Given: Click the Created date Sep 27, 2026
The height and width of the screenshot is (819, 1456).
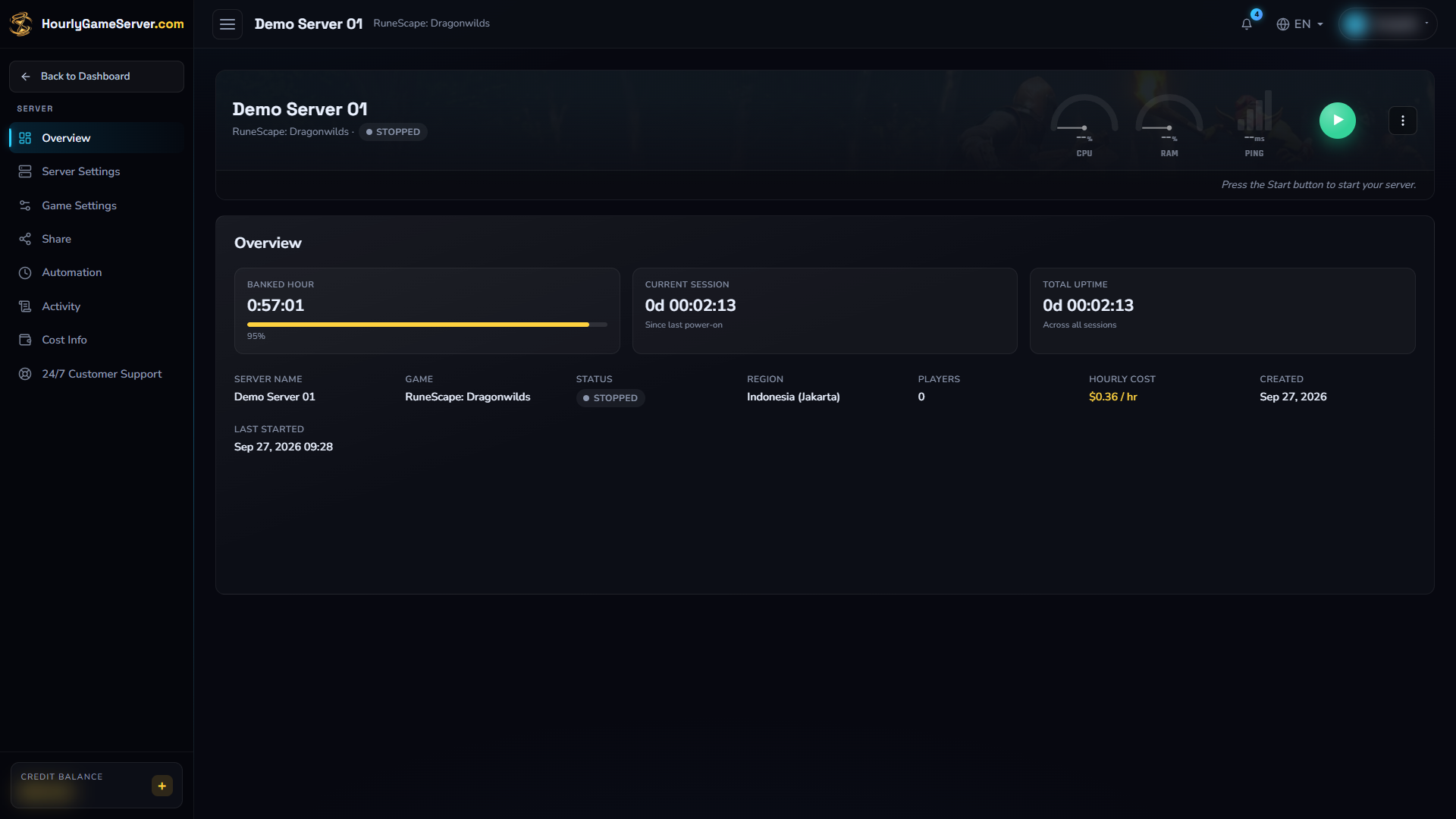Looking at the screenshot, I should pyautogui.click(x=1293, y=397).
